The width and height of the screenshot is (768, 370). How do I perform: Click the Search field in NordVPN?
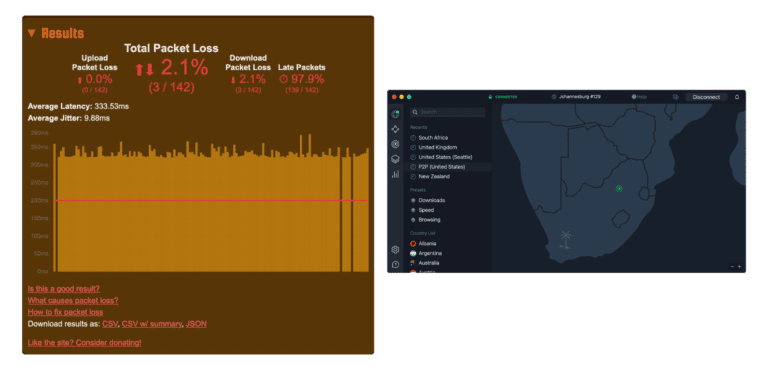tap(448, 112)
